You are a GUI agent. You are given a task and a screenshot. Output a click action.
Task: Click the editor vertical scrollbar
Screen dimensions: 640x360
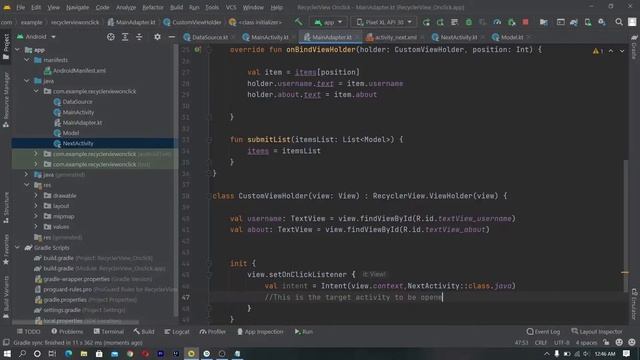pos(625,225)
